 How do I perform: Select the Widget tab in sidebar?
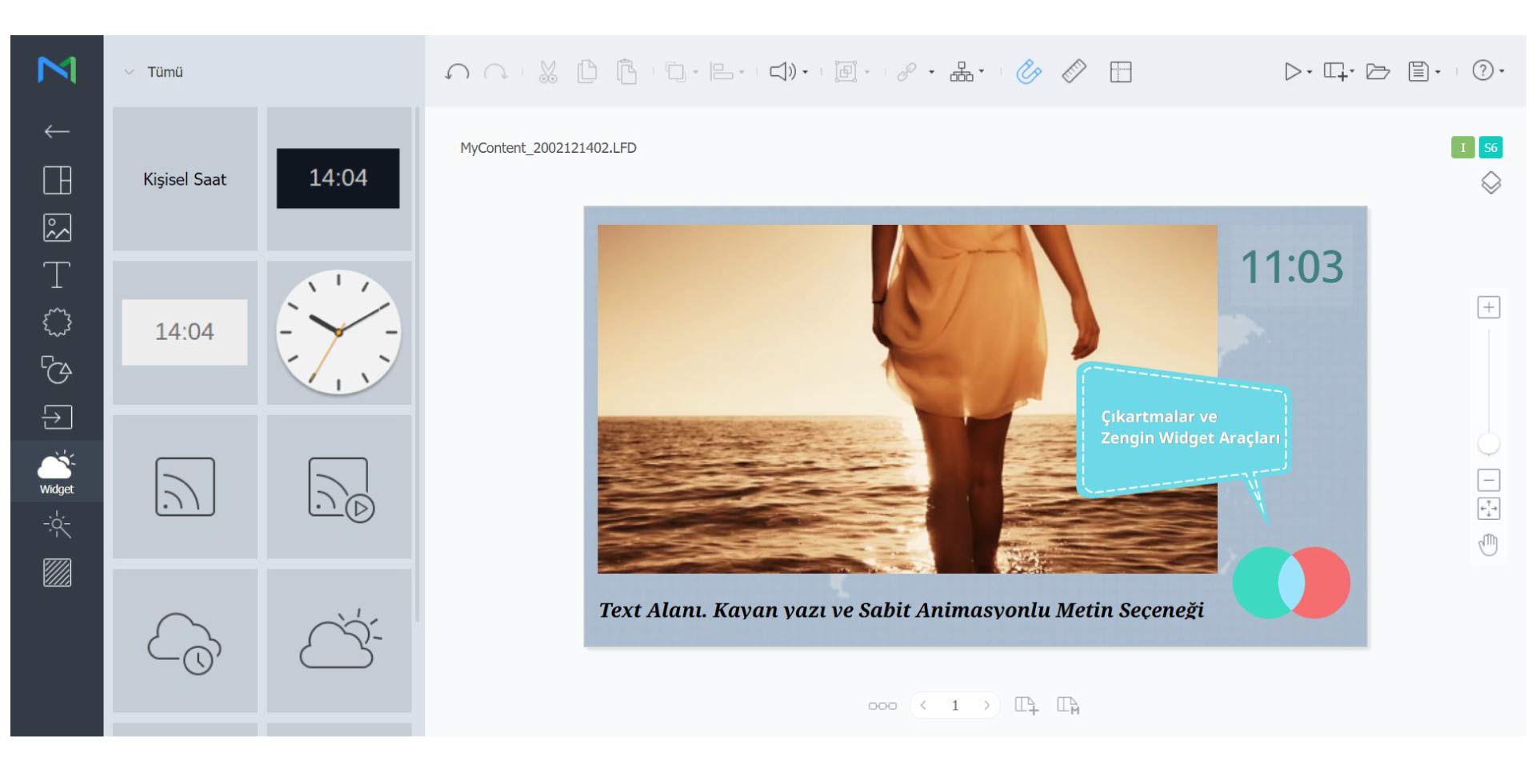pyautogui.click(x=57, y=471)
